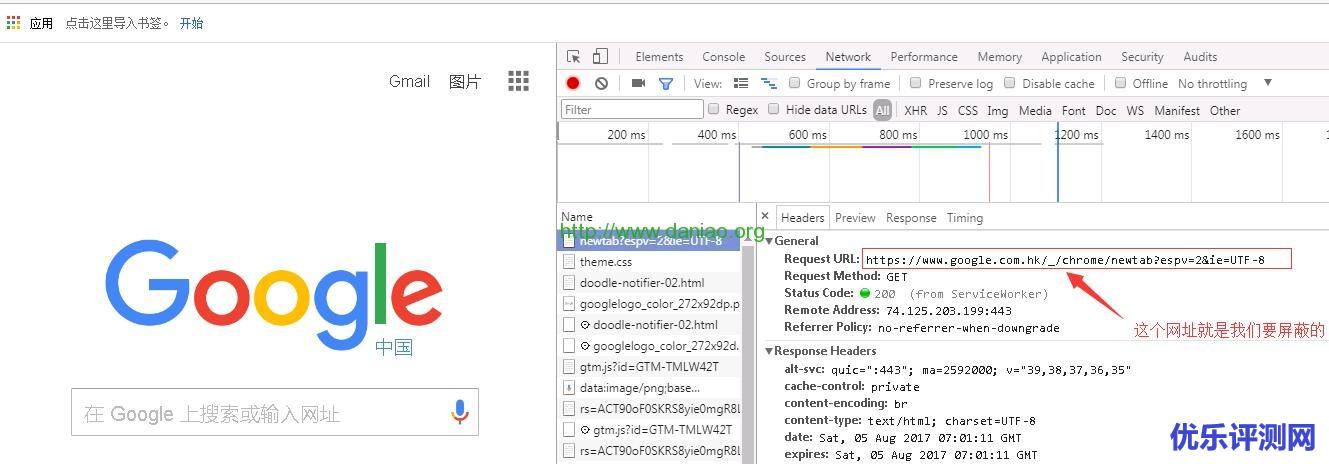Show the Timing tab

(x=965, y=218)
